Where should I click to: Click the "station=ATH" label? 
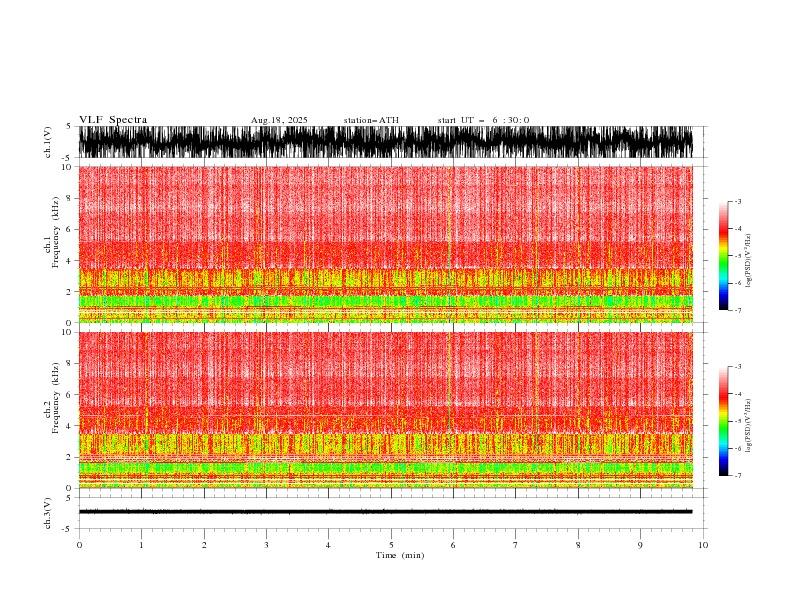[371, 120]
